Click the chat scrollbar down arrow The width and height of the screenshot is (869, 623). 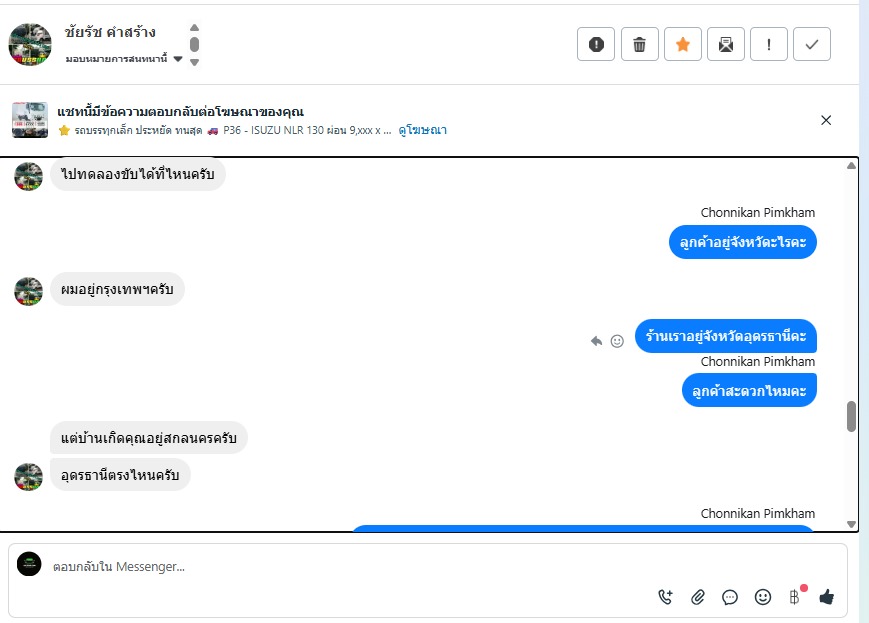point(851,524)
